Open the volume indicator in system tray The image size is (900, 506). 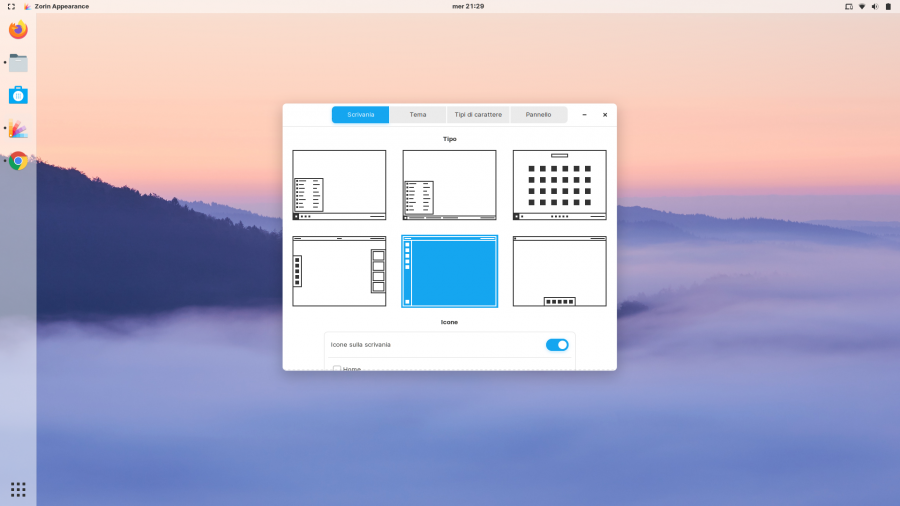coord(875,6)
